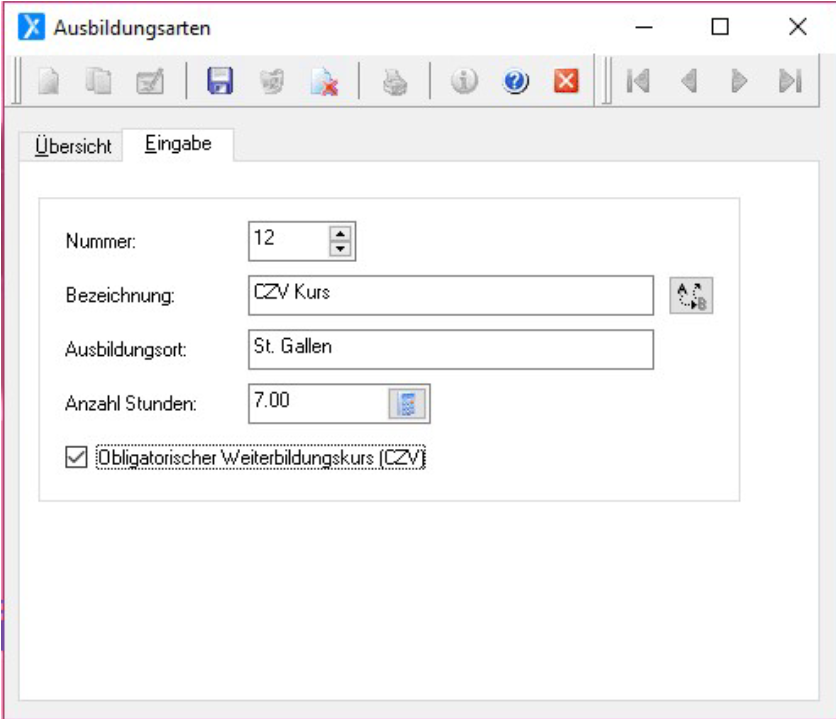Click the info icon in the toolbar

[x=464, y=83]
